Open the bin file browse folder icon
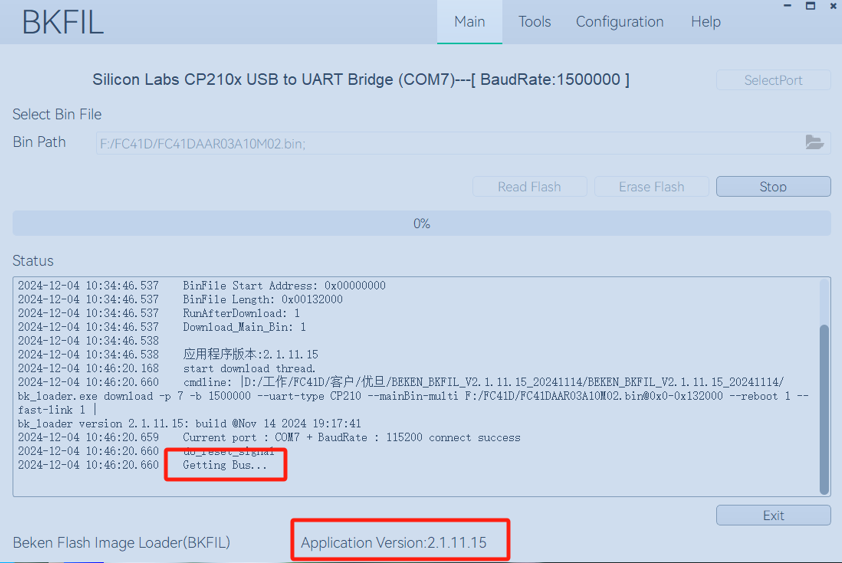The height and width of the screenshot is (563, 842). coord(814,143)
